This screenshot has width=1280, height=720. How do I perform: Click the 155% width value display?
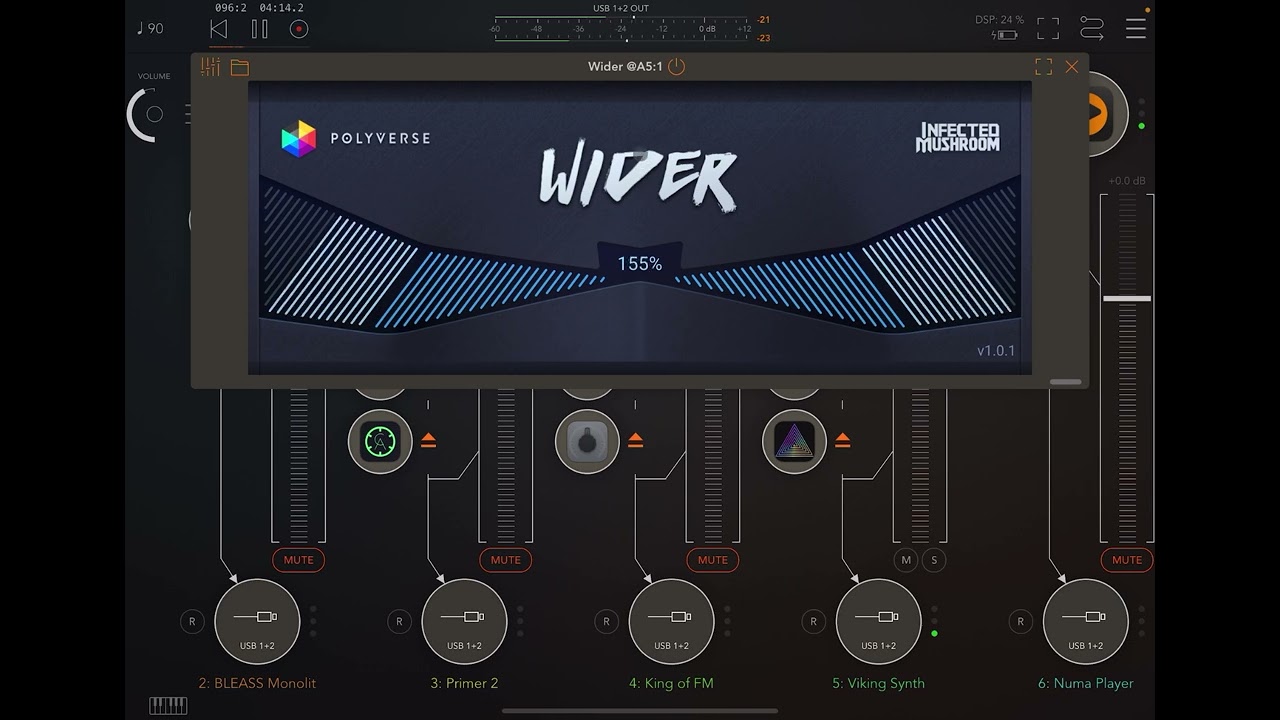640,264
